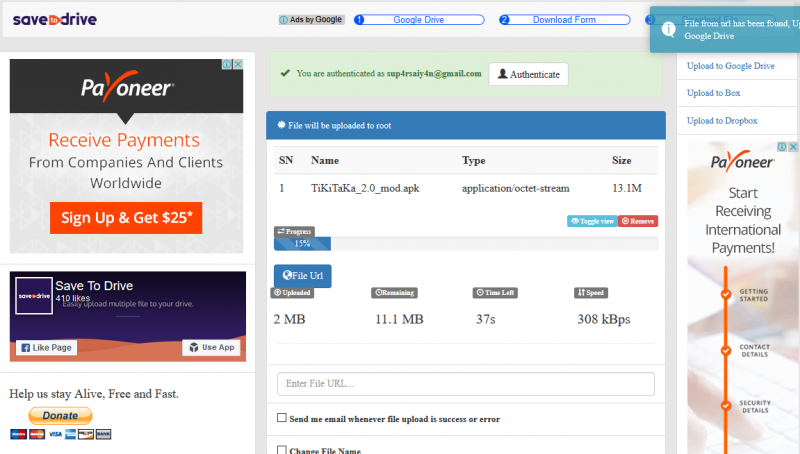Click the Use App button
800x454 pixels.
click(211, 347)
